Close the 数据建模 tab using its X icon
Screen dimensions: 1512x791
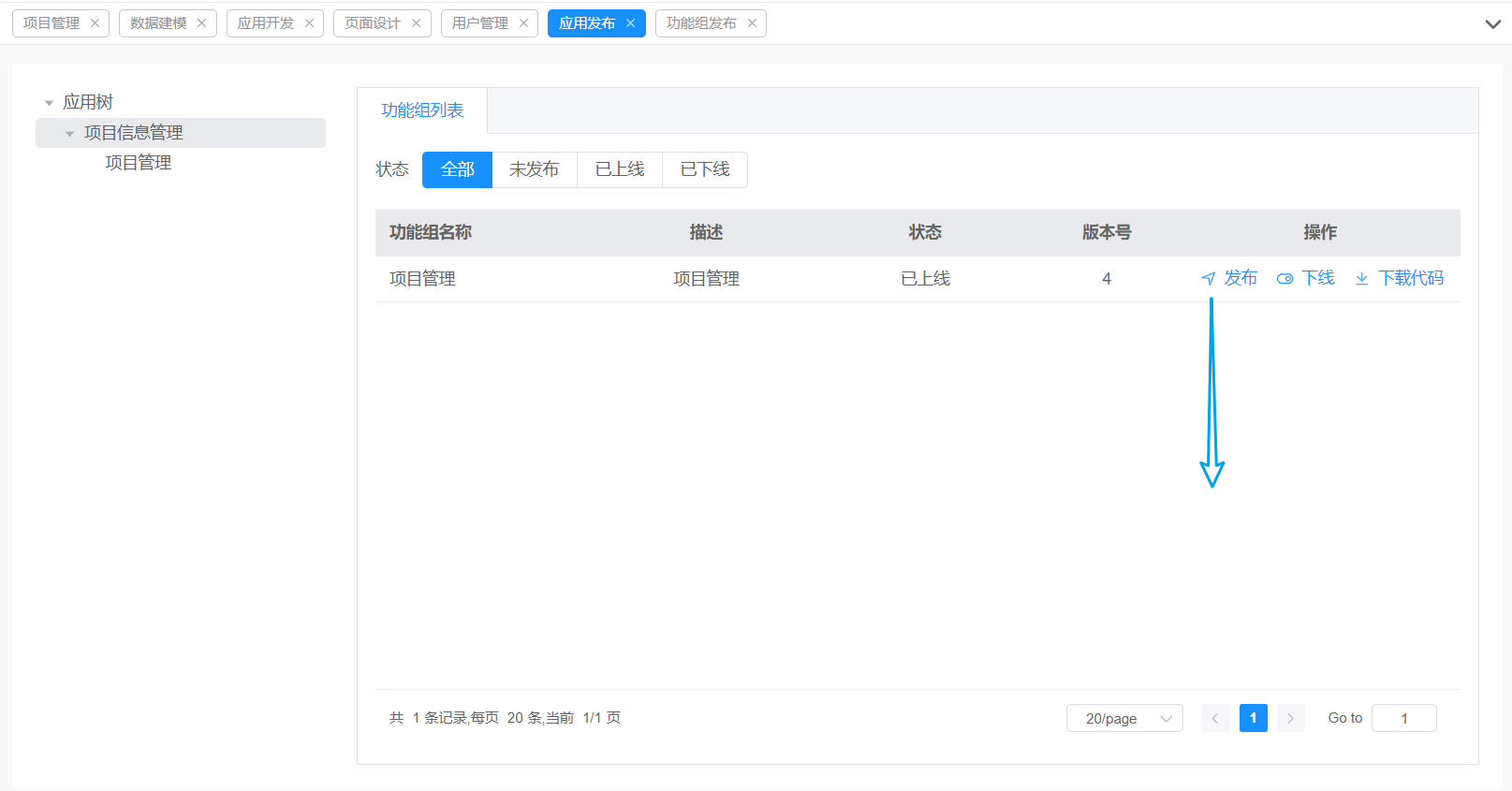(201, 23)
